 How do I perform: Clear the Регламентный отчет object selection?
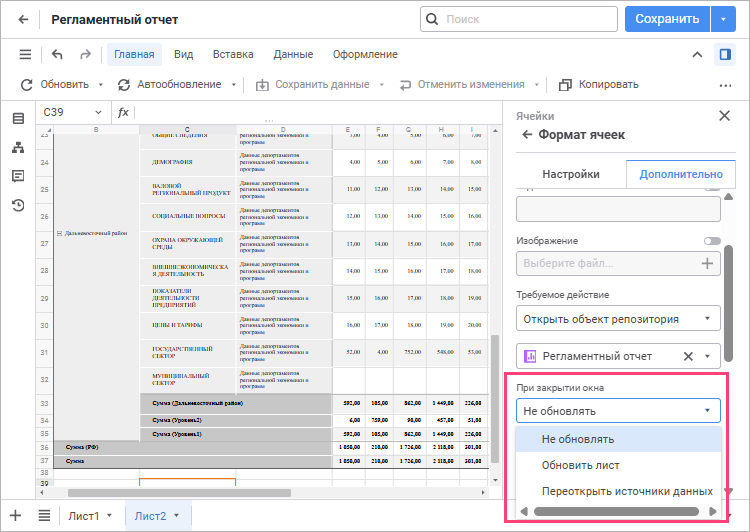click(688, 356)
